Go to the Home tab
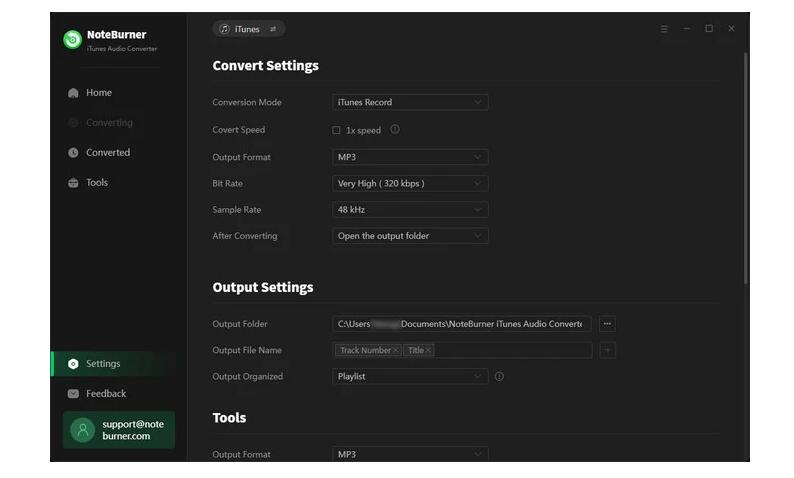 [98, 93]
